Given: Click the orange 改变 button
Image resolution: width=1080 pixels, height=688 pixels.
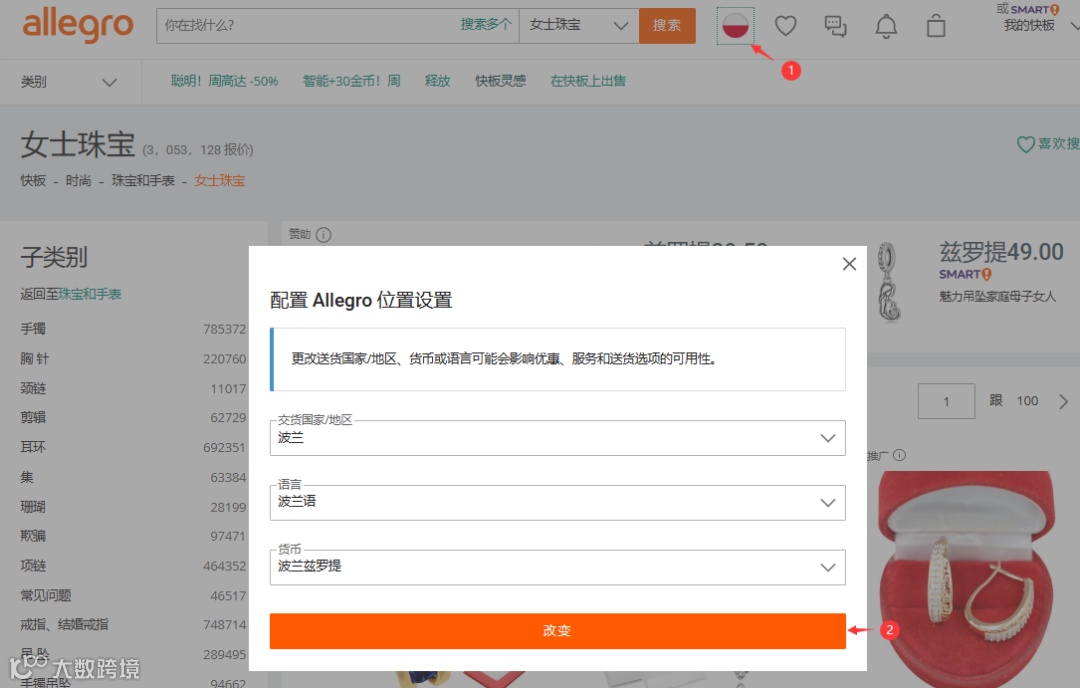Looking at the screenshot, I should (557, 631).
